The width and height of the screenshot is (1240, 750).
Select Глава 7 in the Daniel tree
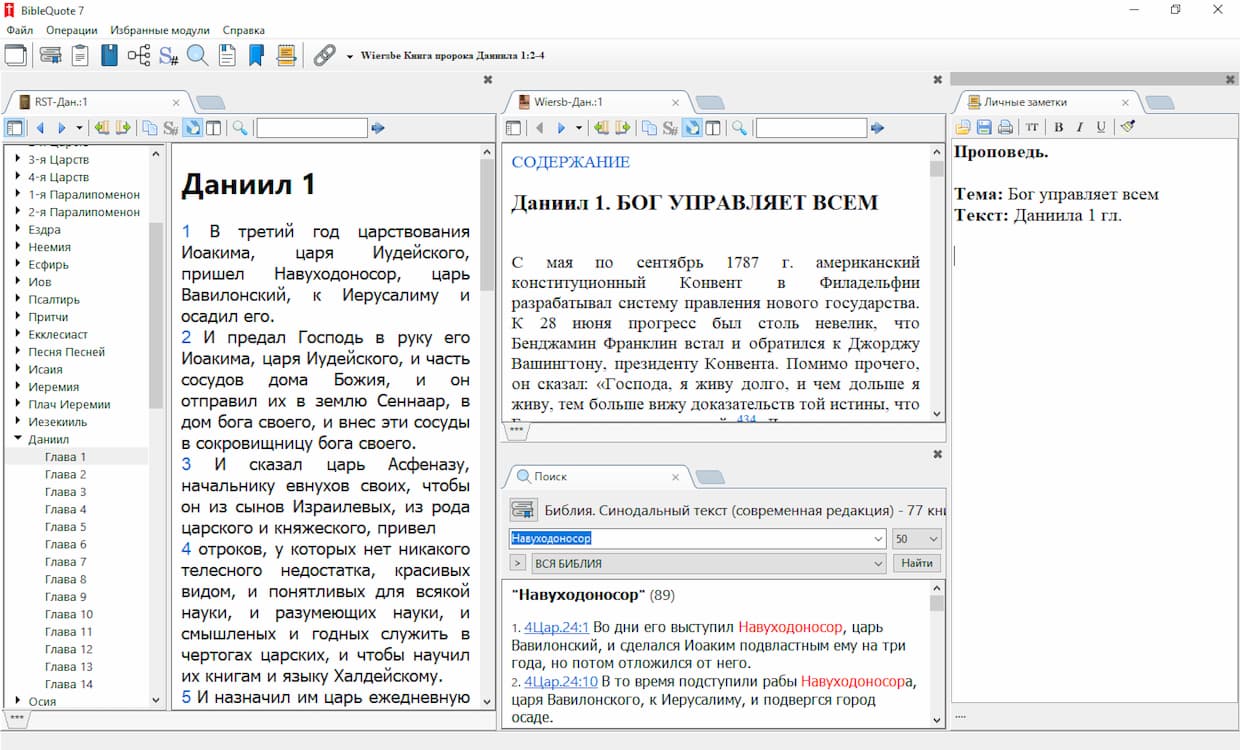click(x=66, y=562)
